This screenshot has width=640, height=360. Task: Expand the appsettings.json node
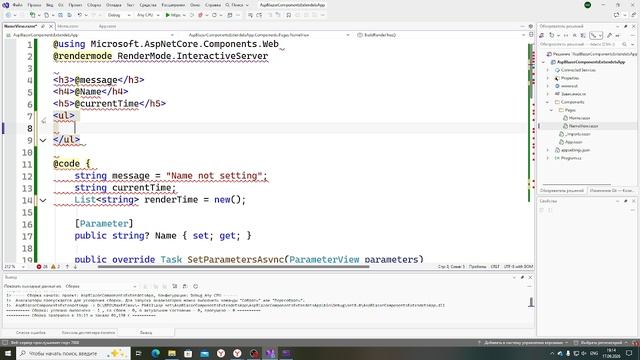point(548,150)
